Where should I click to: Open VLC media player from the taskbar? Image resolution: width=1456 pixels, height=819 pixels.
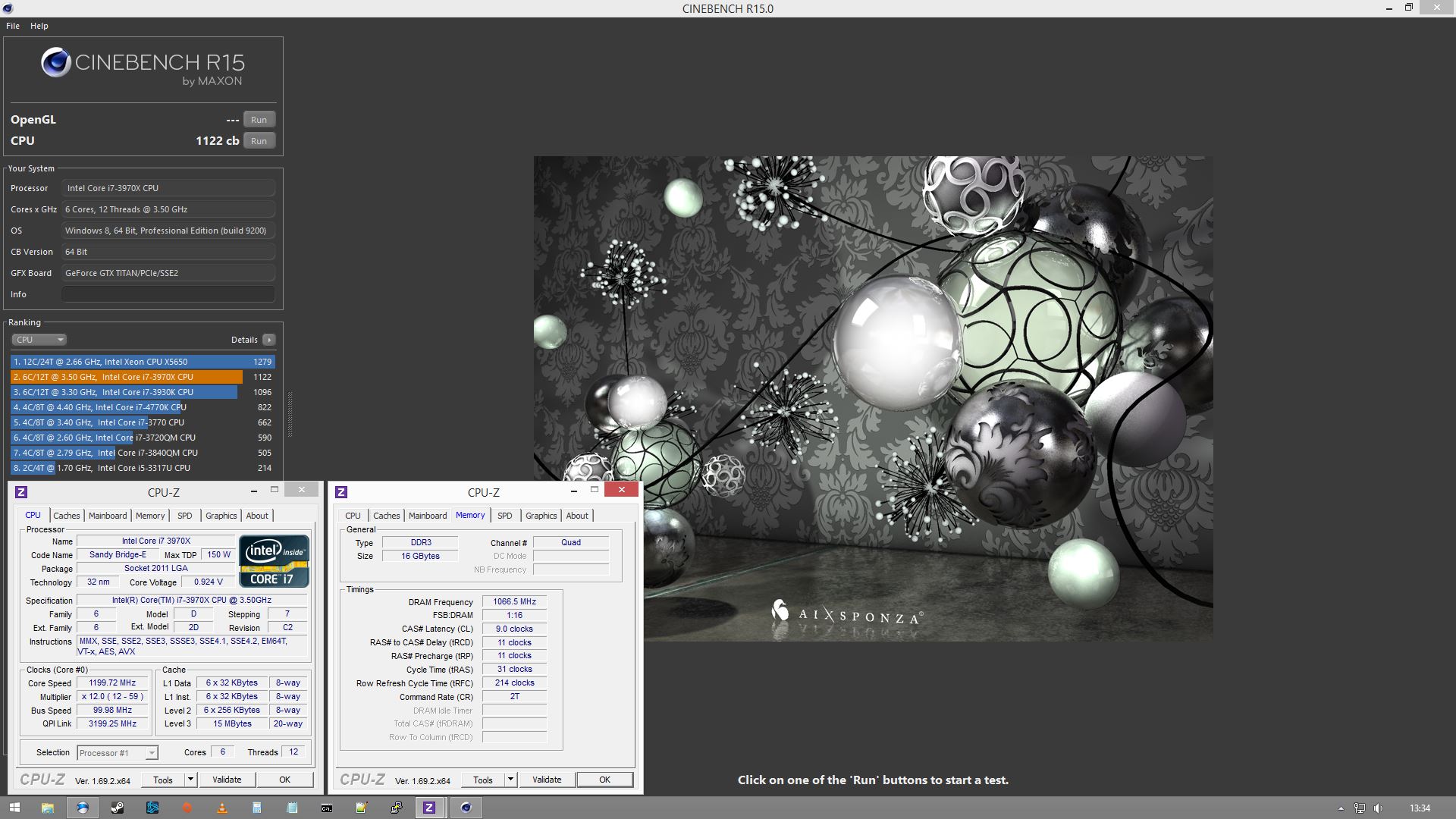pyautogui.click(x=222, y=808)
